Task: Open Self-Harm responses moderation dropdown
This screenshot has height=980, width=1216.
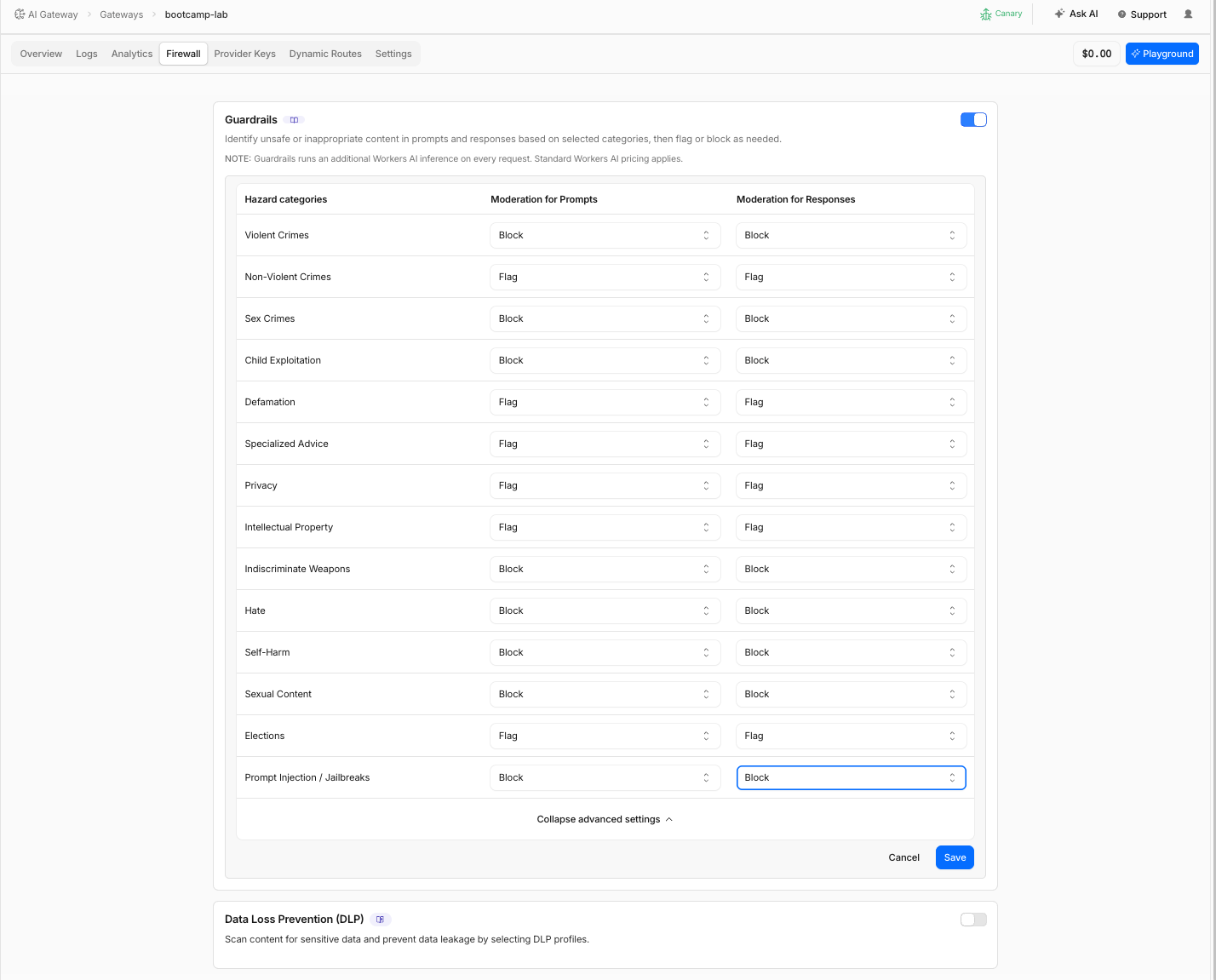Action: pyautogui.click(x=852, y=652)
